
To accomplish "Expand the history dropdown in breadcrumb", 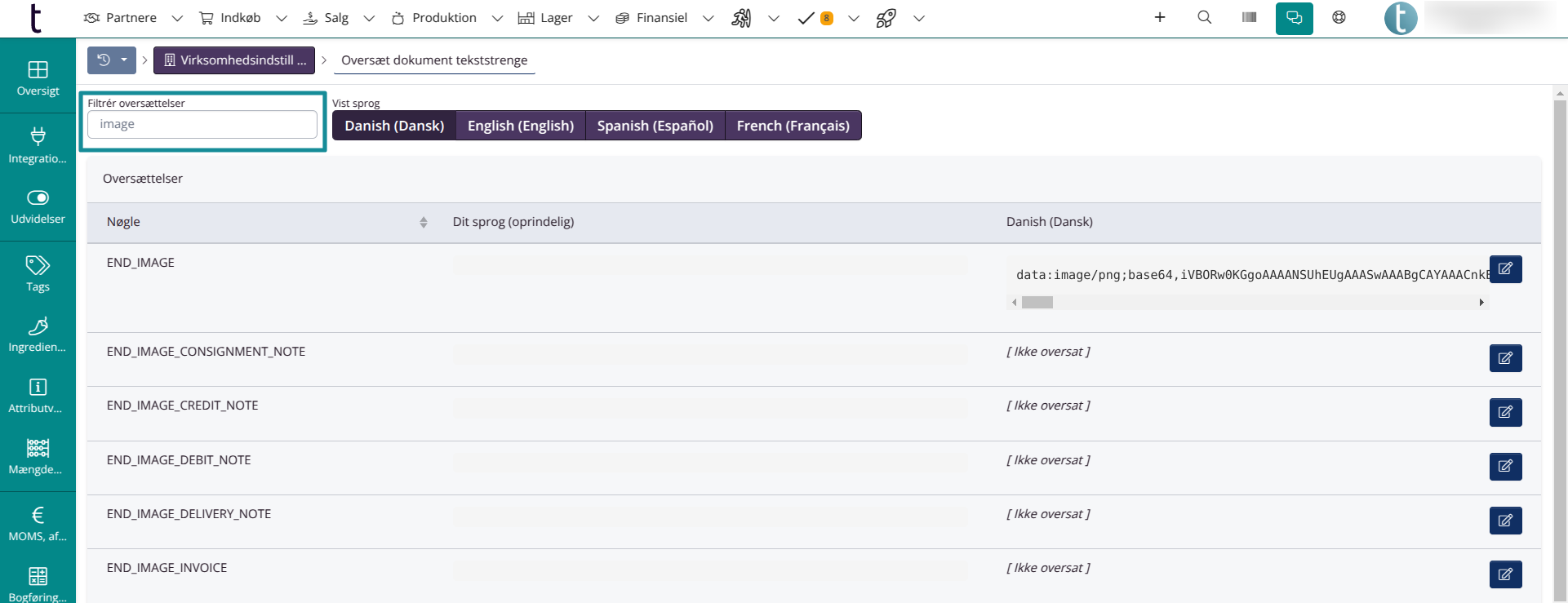I will point(124,60).
